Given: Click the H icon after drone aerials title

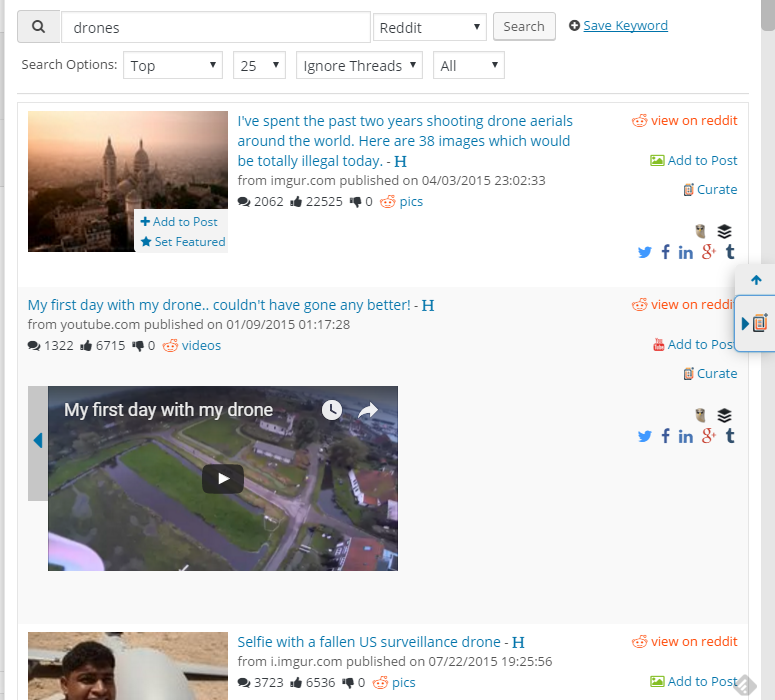Looking at the screenshot, I should [400, 161].
